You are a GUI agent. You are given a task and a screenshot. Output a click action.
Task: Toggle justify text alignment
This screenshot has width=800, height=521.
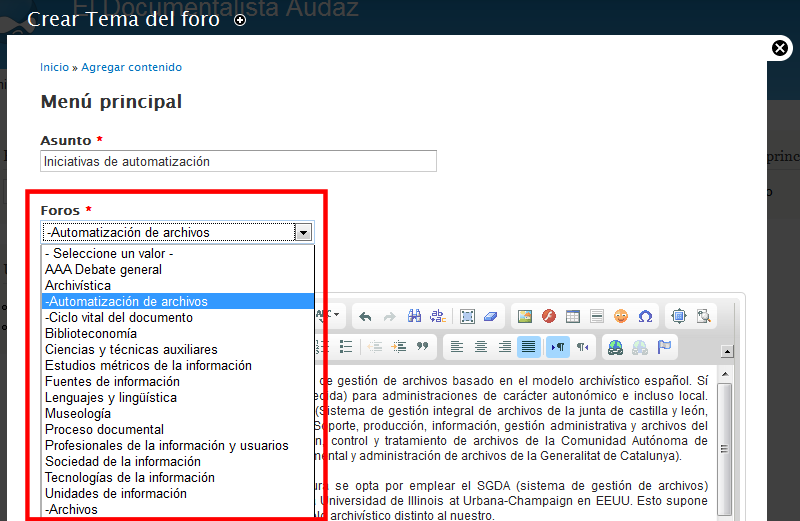[x=528, y=346]
